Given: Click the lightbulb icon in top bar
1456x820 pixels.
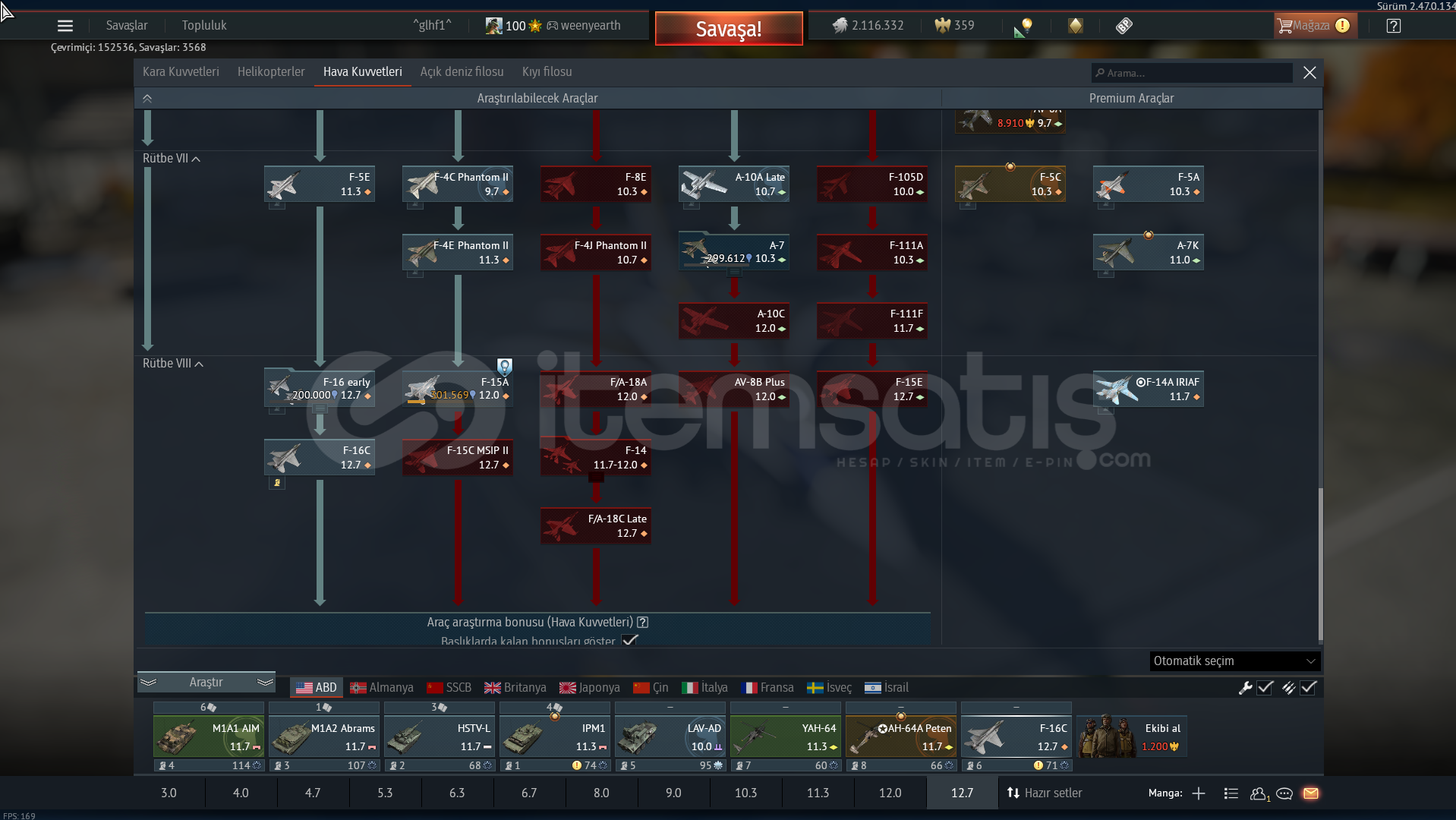Looking at the screenshot, I should pyautogui.click(x=1023, y=27).
